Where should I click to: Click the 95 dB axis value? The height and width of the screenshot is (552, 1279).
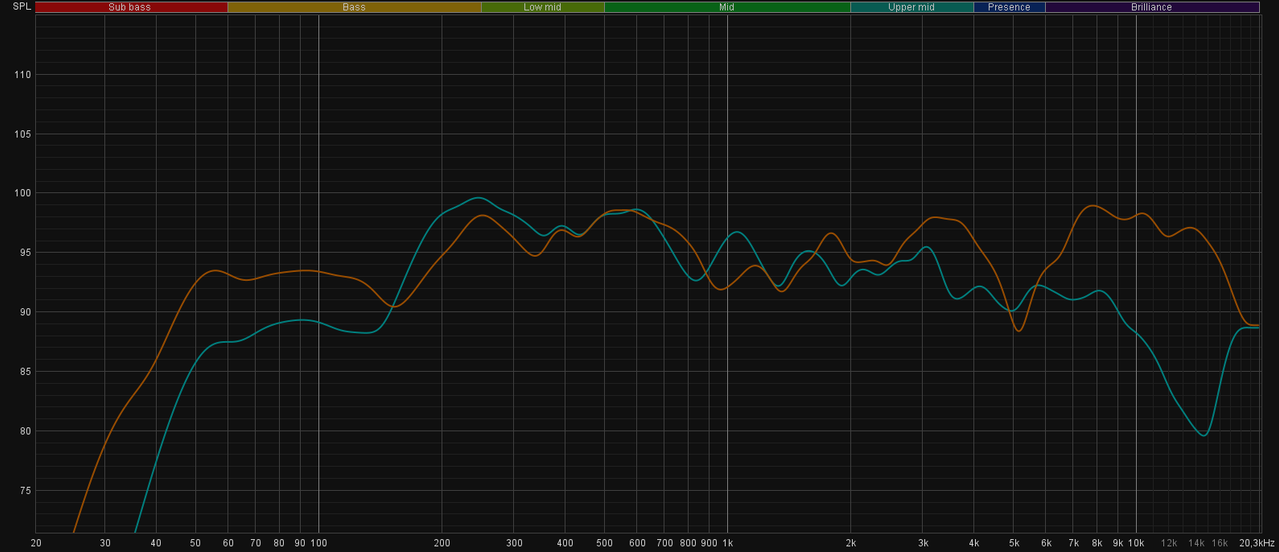(x=25, y=253)
